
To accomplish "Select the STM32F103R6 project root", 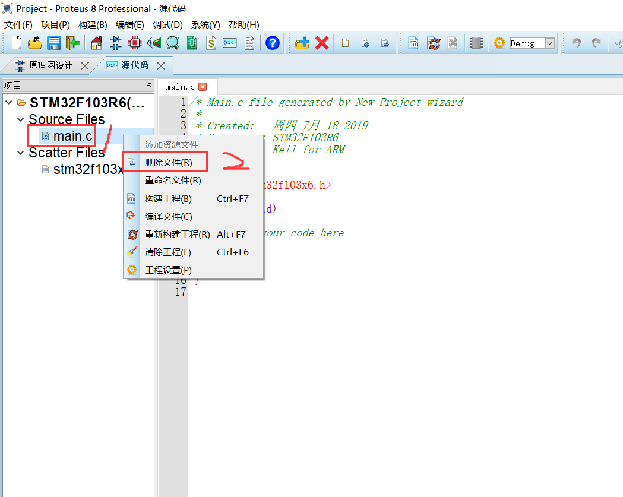I will 87,102.
